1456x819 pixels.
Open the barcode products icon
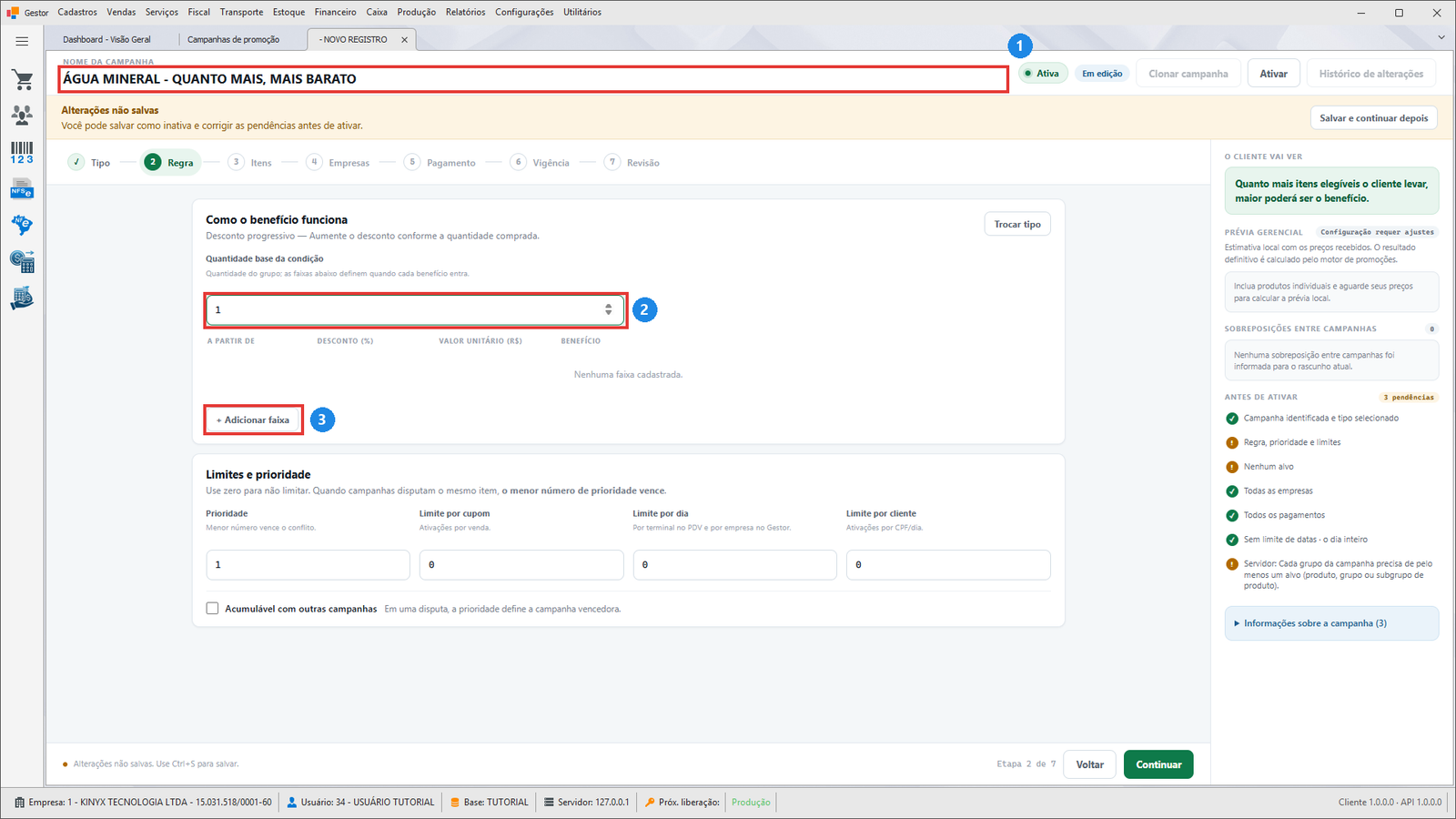click(22, 152)
